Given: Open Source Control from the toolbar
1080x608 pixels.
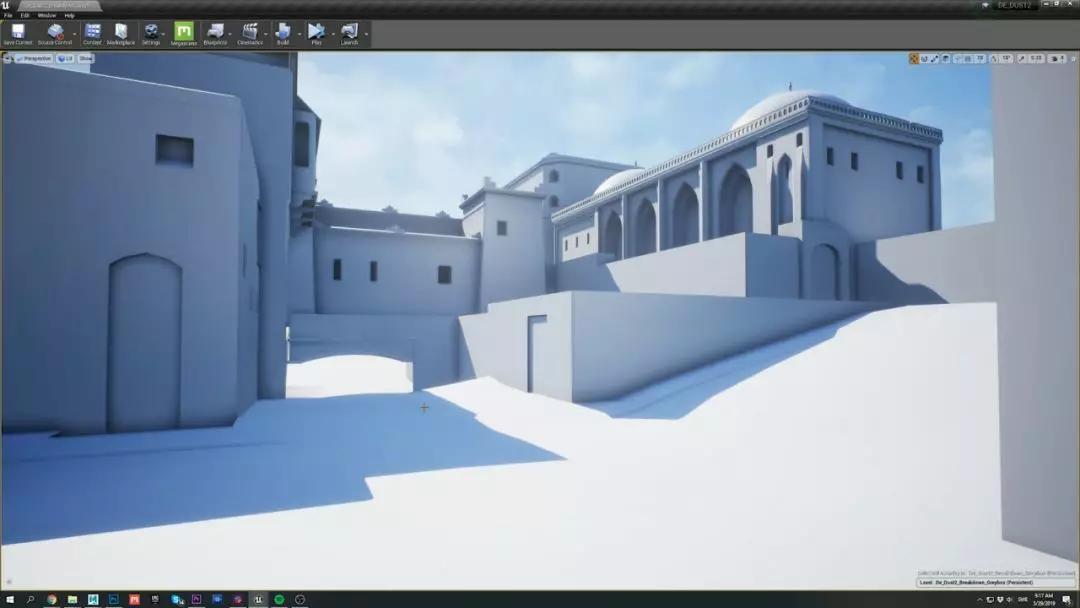Looking at the screenshot, I should [x=55, y=33].
